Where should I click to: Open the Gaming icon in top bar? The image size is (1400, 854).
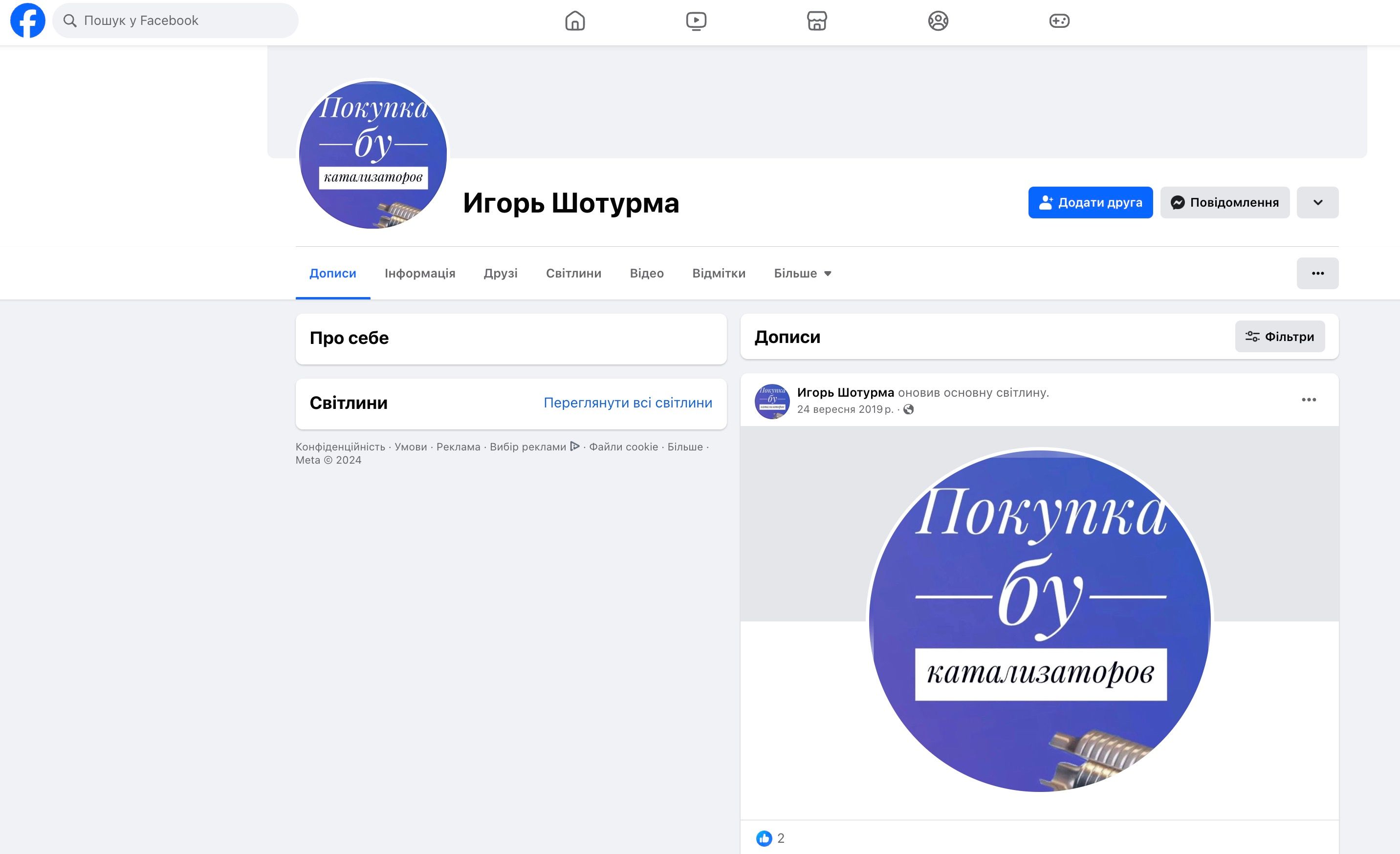[1058, 21]
